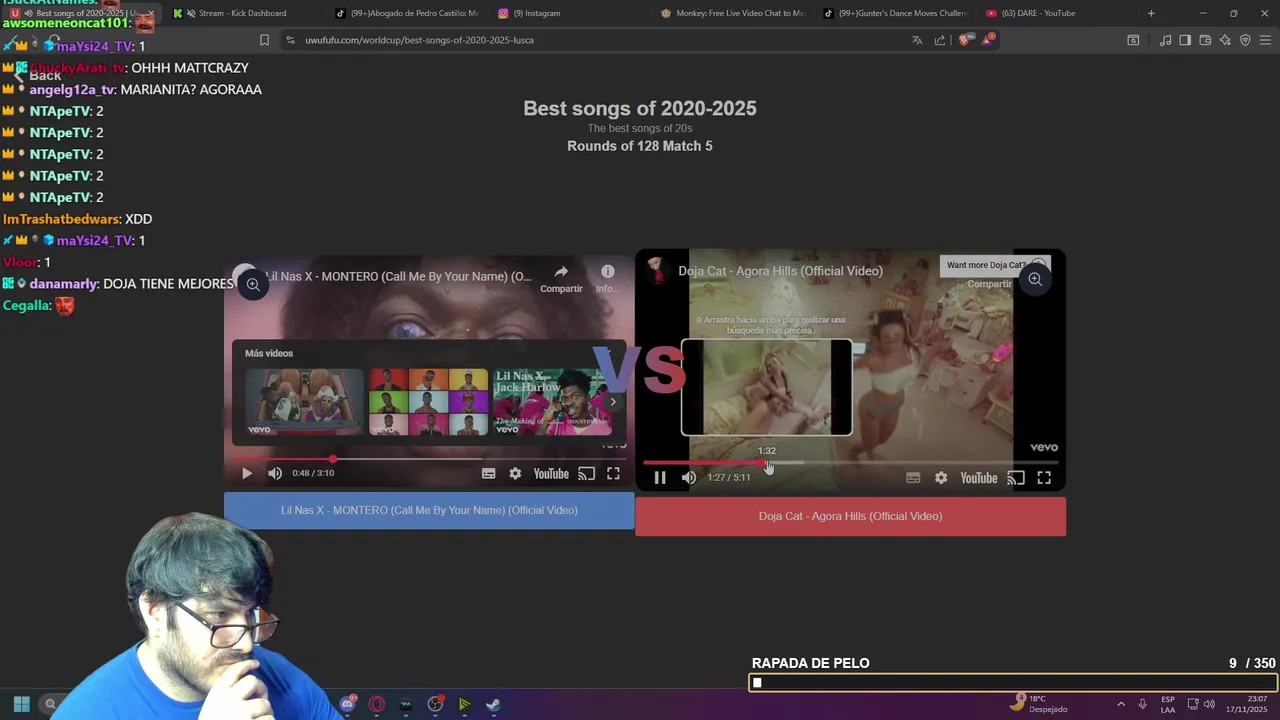Share the MONTERO video via Compartir
The width and height of the screenshot is (1280, 720).
561,279
